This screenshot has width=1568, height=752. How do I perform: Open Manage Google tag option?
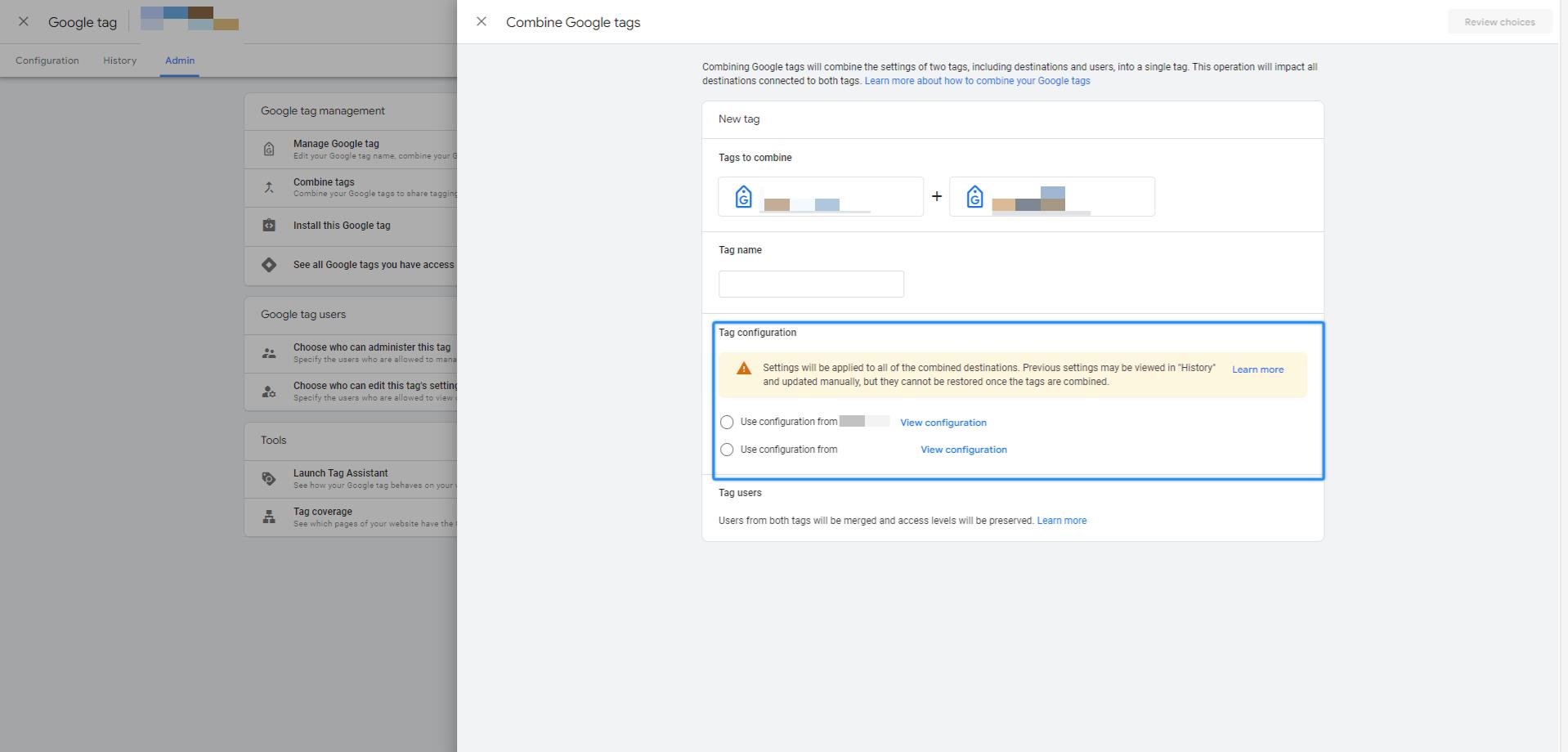tap(351, 150)
